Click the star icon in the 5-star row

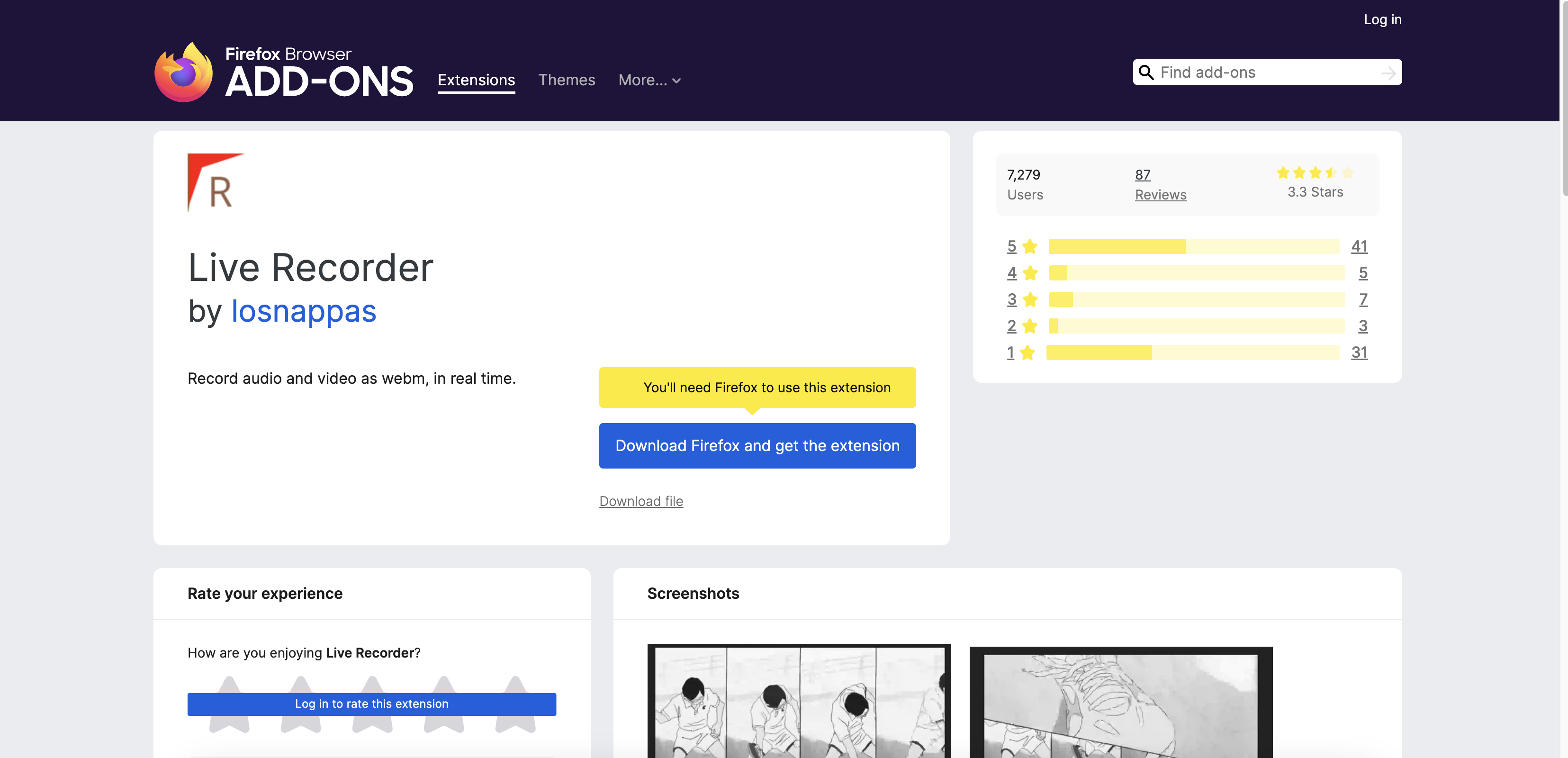1030,246
